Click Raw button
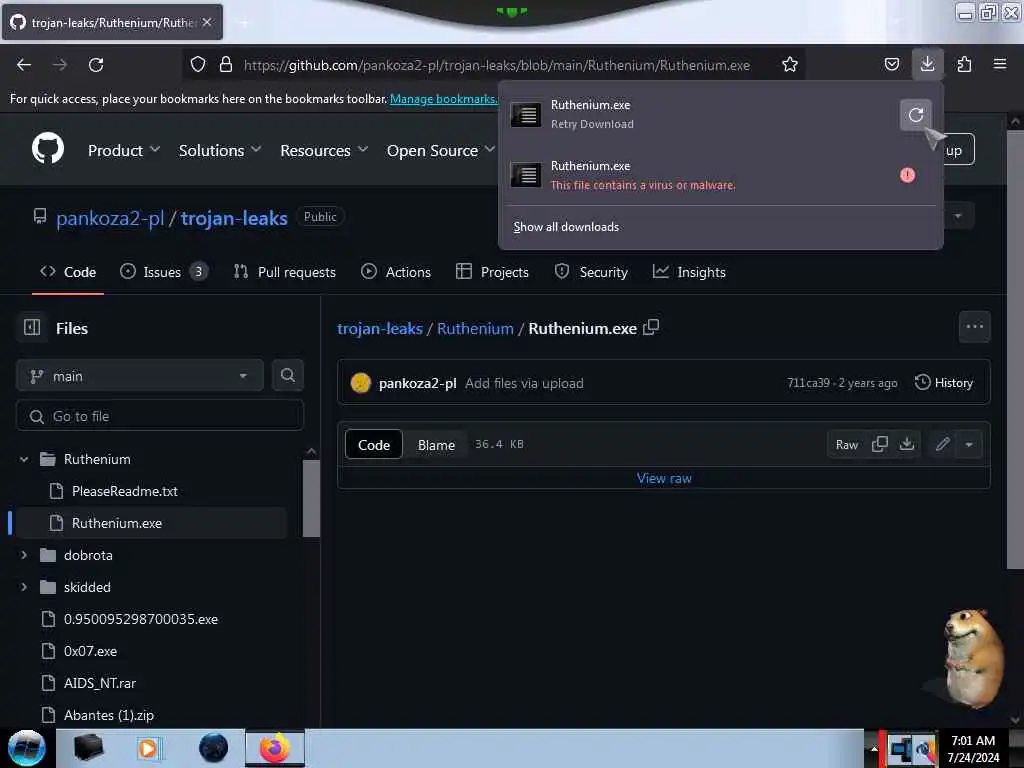The width and height of the screenshot is (1024, 768). click(x=846, y=445)
